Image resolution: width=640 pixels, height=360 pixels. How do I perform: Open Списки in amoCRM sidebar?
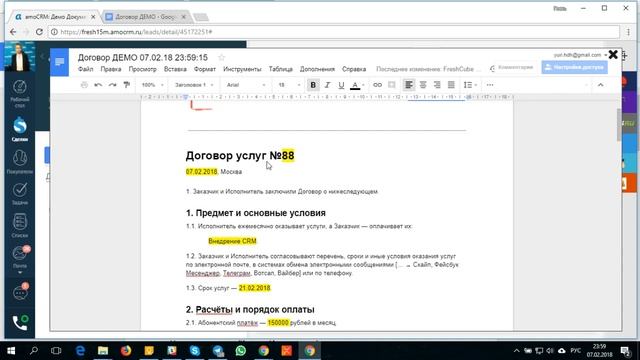(x=20, y=225)
